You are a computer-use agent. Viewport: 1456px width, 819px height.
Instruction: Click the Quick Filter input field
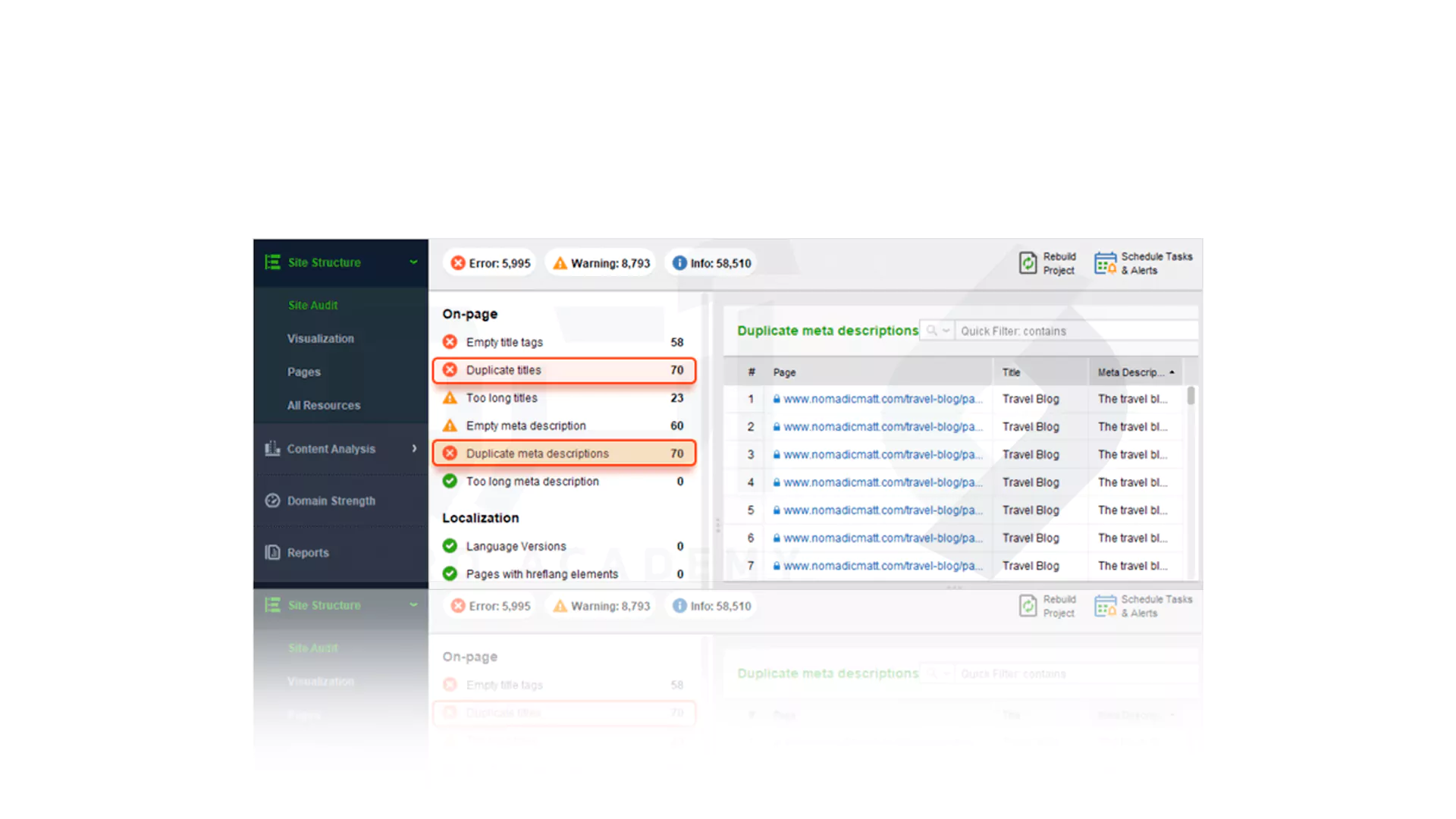coord(1075,331)
